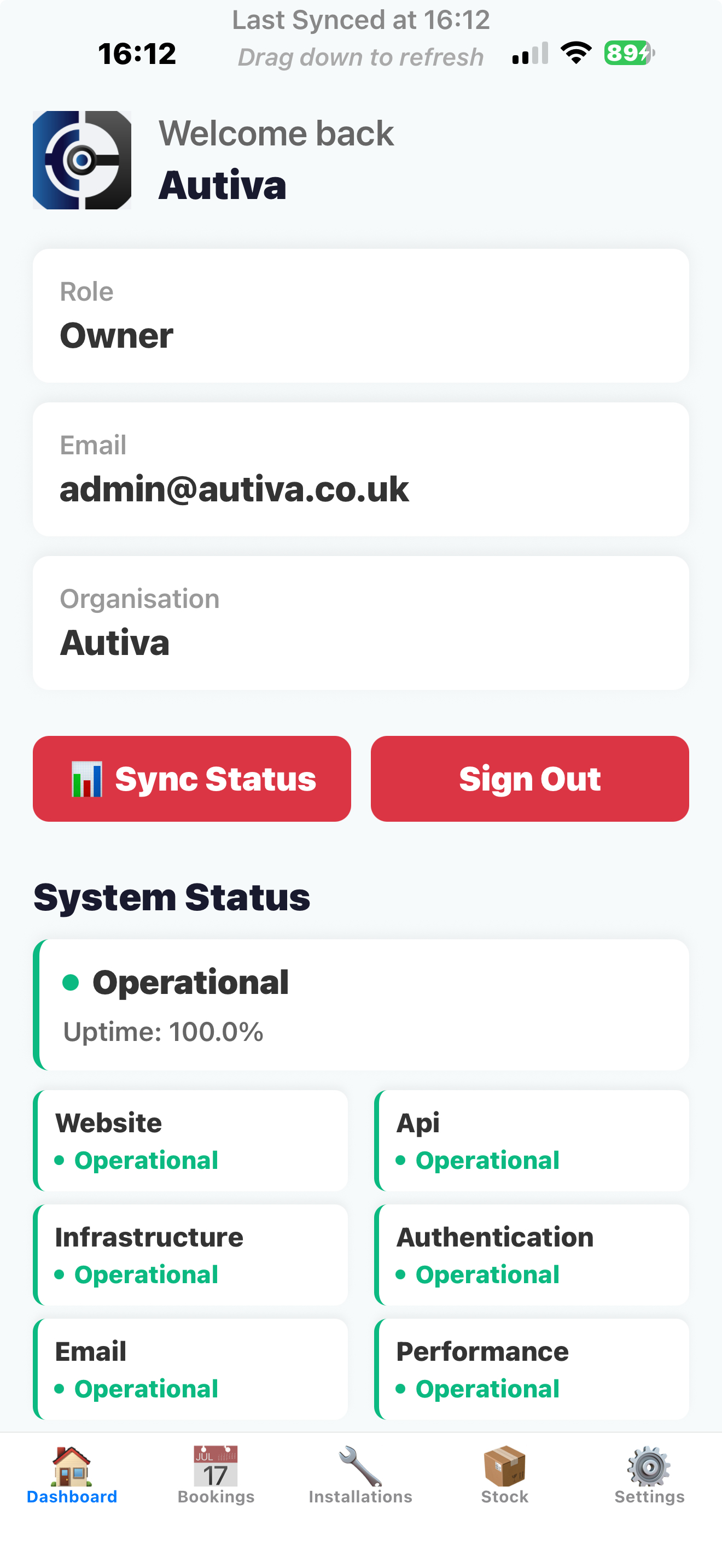This screenshot has width=722, height=1568.
Task: Tap the Wi-Fi icon in status bar
Action: point(576,53)
